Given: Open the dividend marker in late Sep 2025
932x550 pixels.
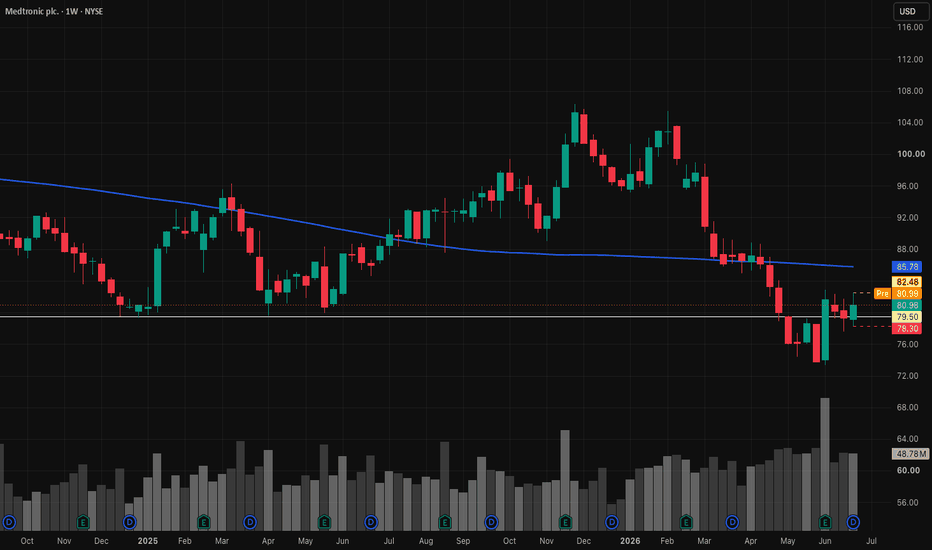Looking at the screenshot, I should [x=492, y=522].
